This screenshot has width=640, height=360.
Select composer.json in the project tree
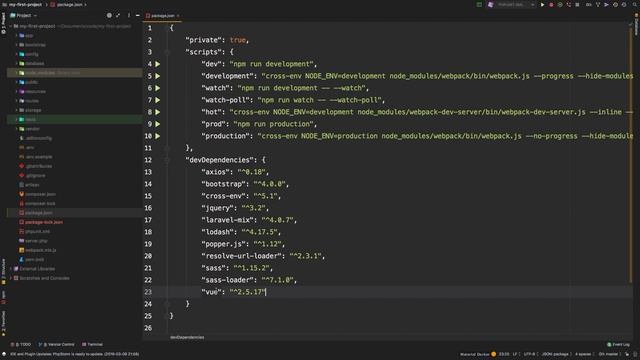[x=40, y=194]
